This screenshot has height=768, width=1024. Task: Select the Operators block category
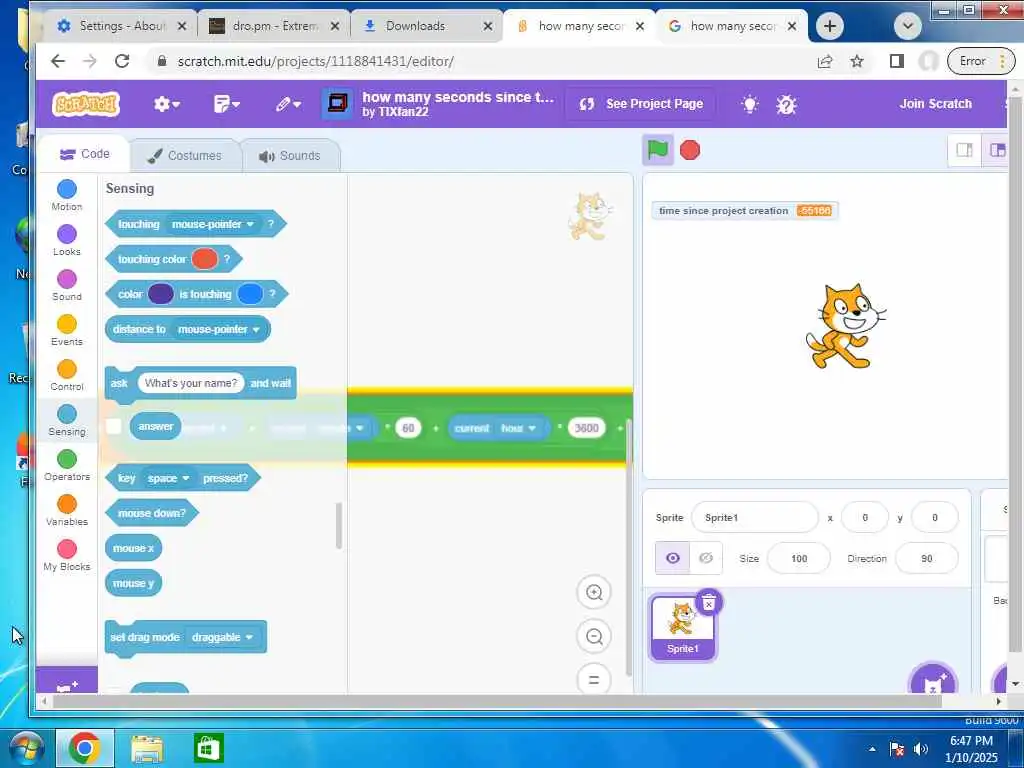67,466
